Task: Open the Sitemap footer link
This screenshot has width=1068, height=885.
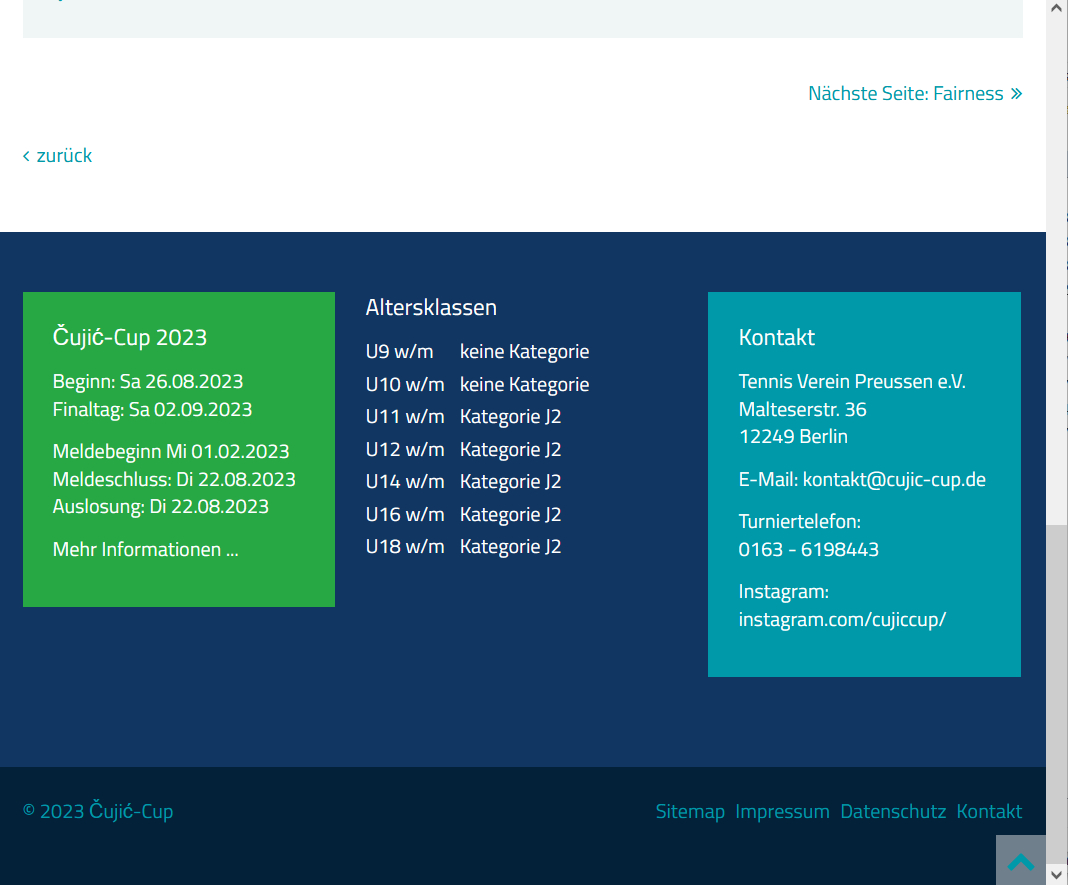Action: tap(690, 811)
